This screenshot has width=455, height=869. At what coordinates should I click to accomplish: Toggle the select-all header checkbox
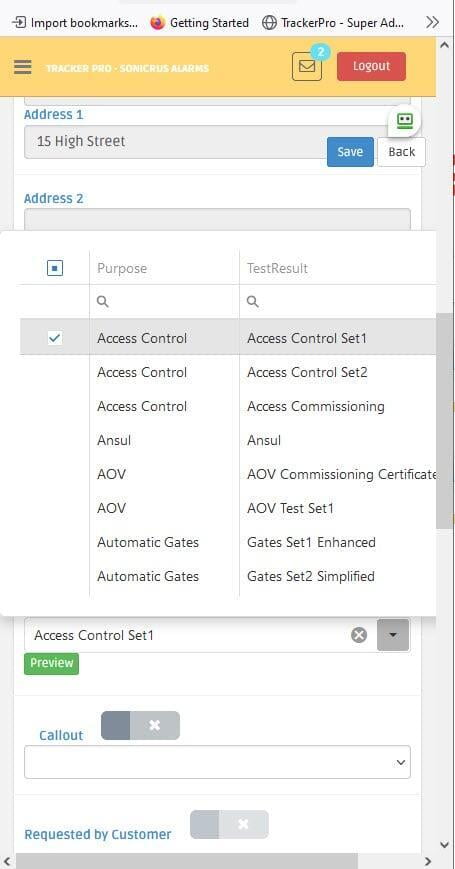(x=55, y=269)
